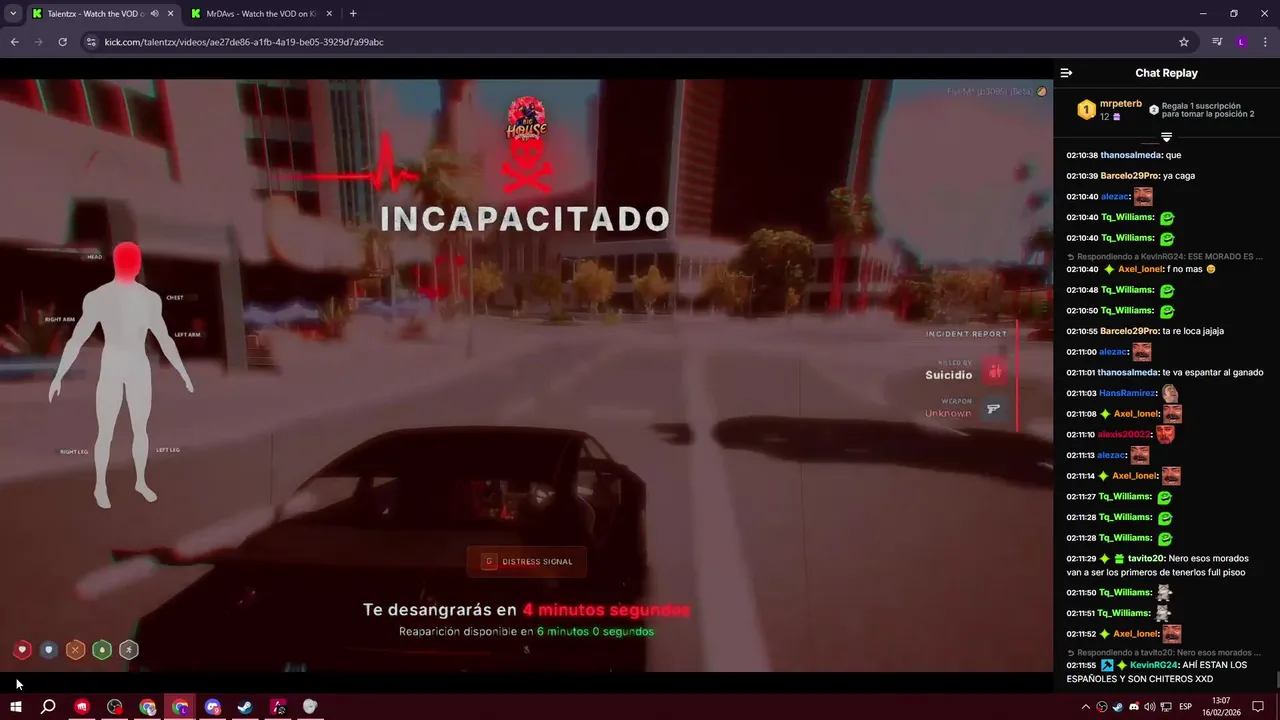Viewport: 1280px width, 720px height.
Task: Click 'ya caga' chat message
Action: 1179,176
